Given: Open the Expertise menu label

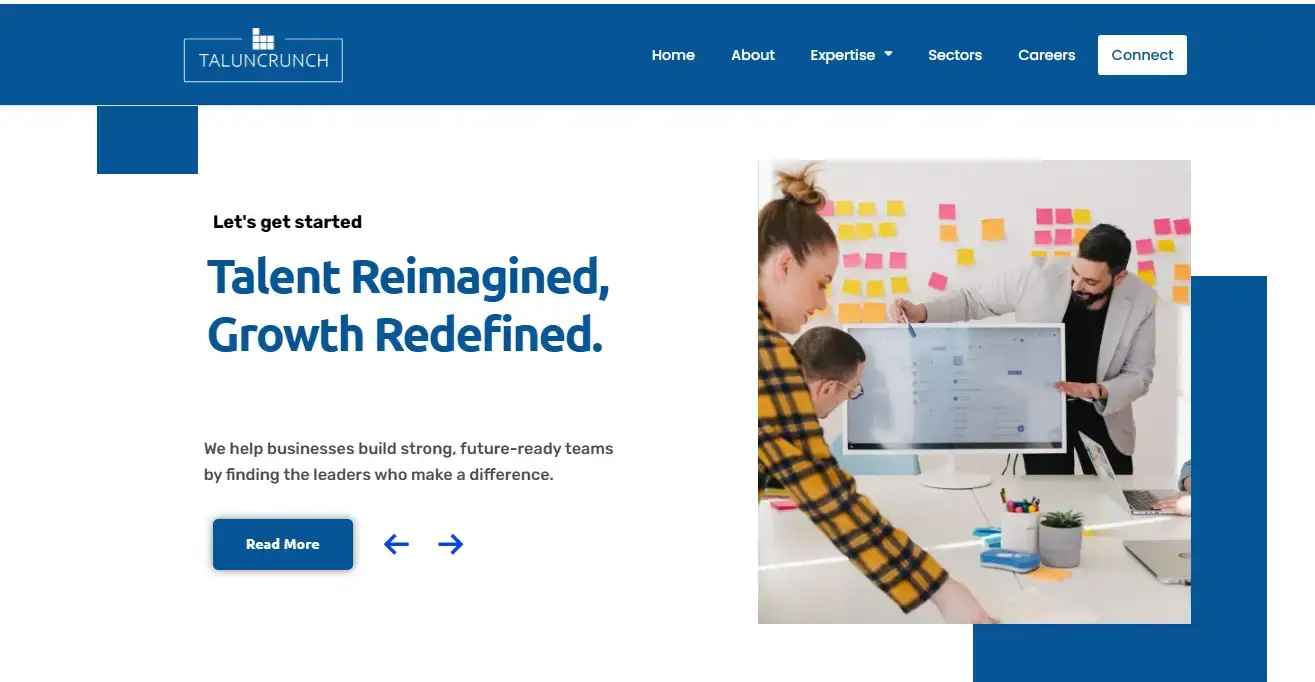Looking at the screenshot, I should point(842,55).
